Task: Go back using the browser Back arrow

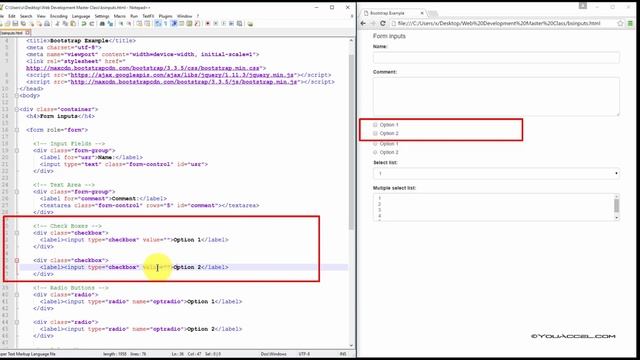Action: [x=363, y=23]
